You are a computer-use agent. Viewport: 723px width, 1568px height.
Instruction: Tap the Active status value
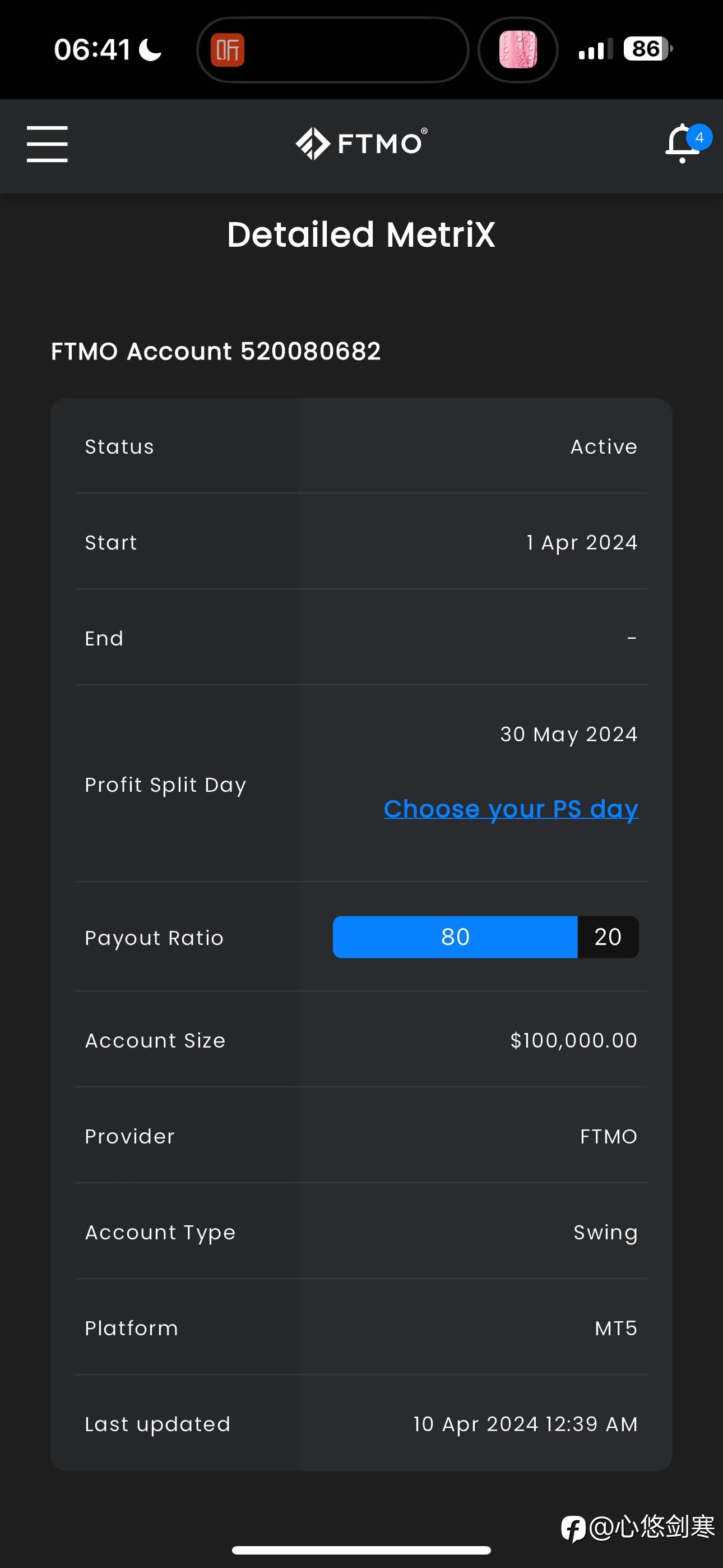point(604,447)
